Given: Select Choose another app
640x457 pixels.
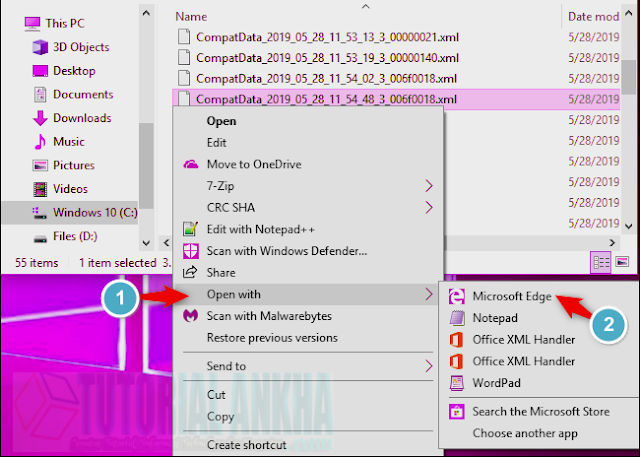Looking at the screenshot, I should pyautogui.click(x=525, y=433).
